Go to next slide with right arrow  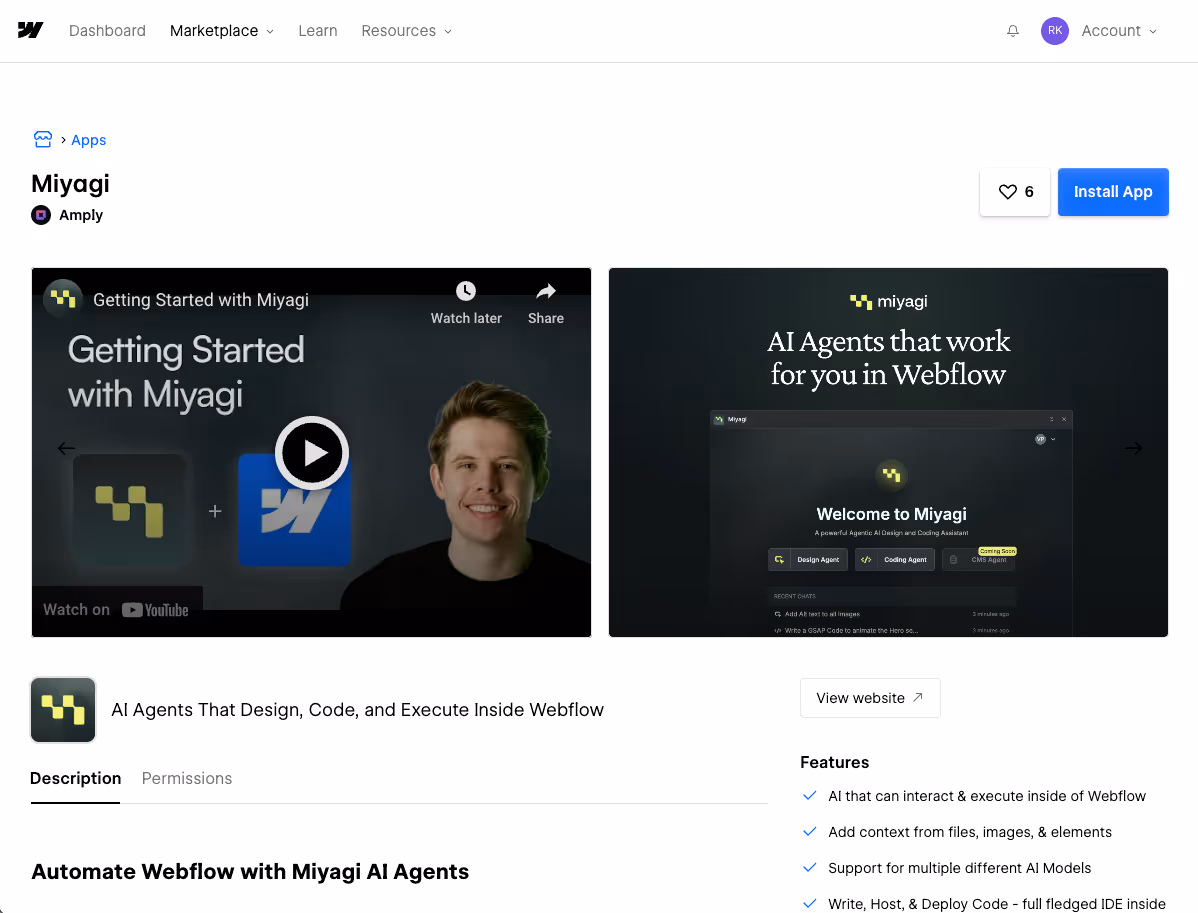pos(1133,448)
